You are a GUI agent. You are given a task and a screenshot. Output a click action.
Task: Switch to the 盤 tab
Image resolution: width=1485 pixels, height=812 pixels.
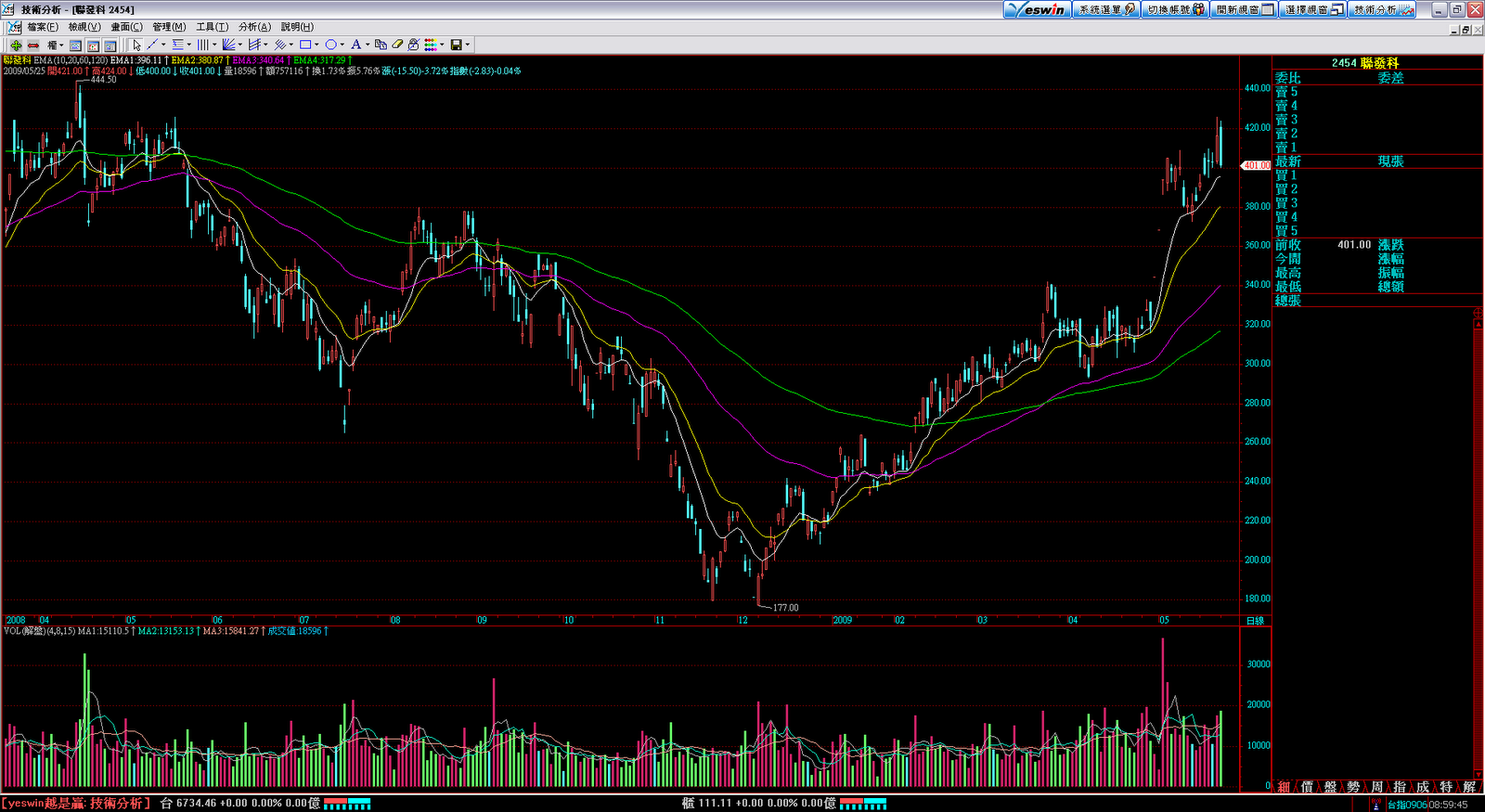pos(1331,787)
